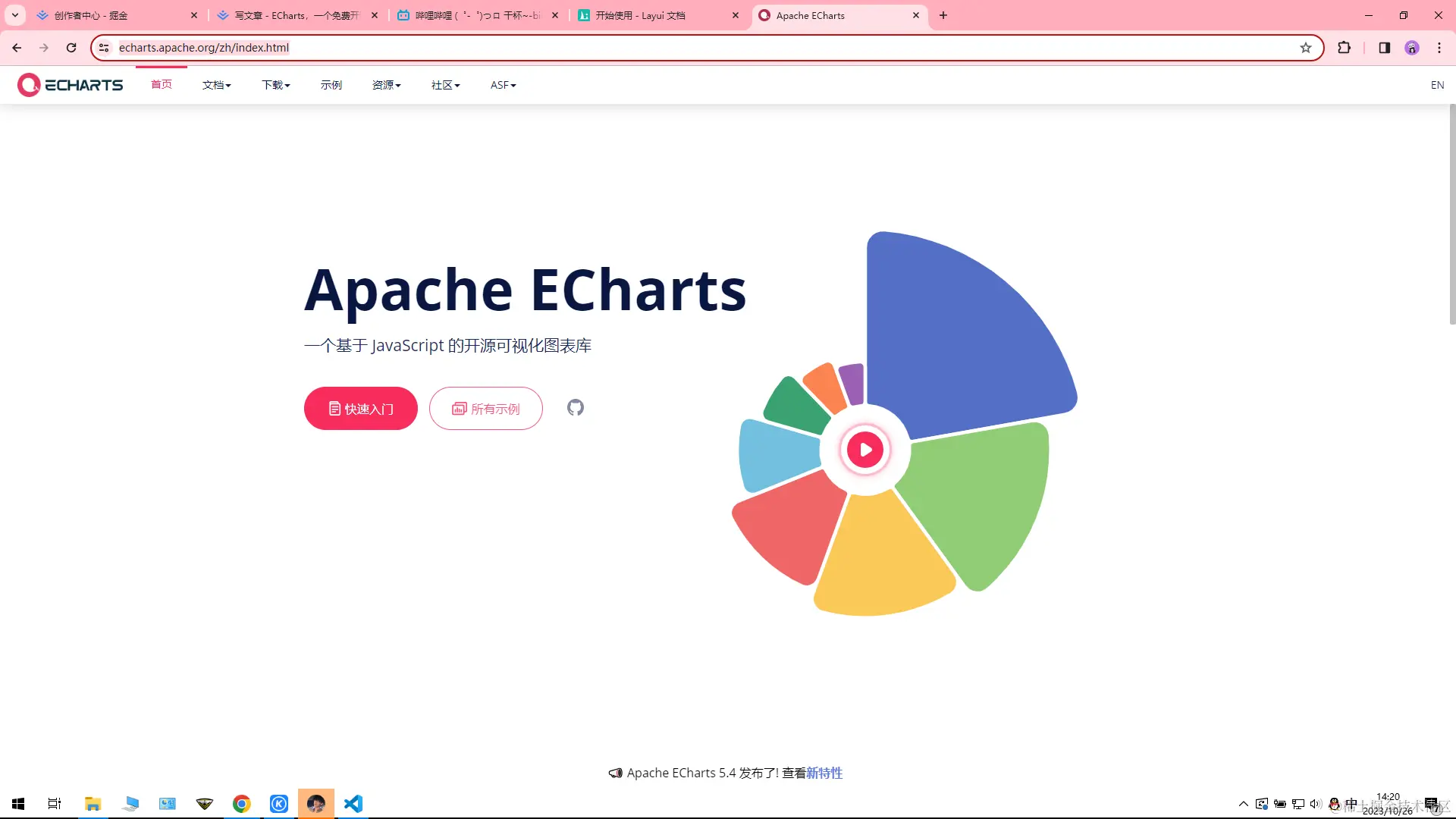1456x819 pixels.
Task: Play the intro video on the pie chart
Action: tap(865, 450)
